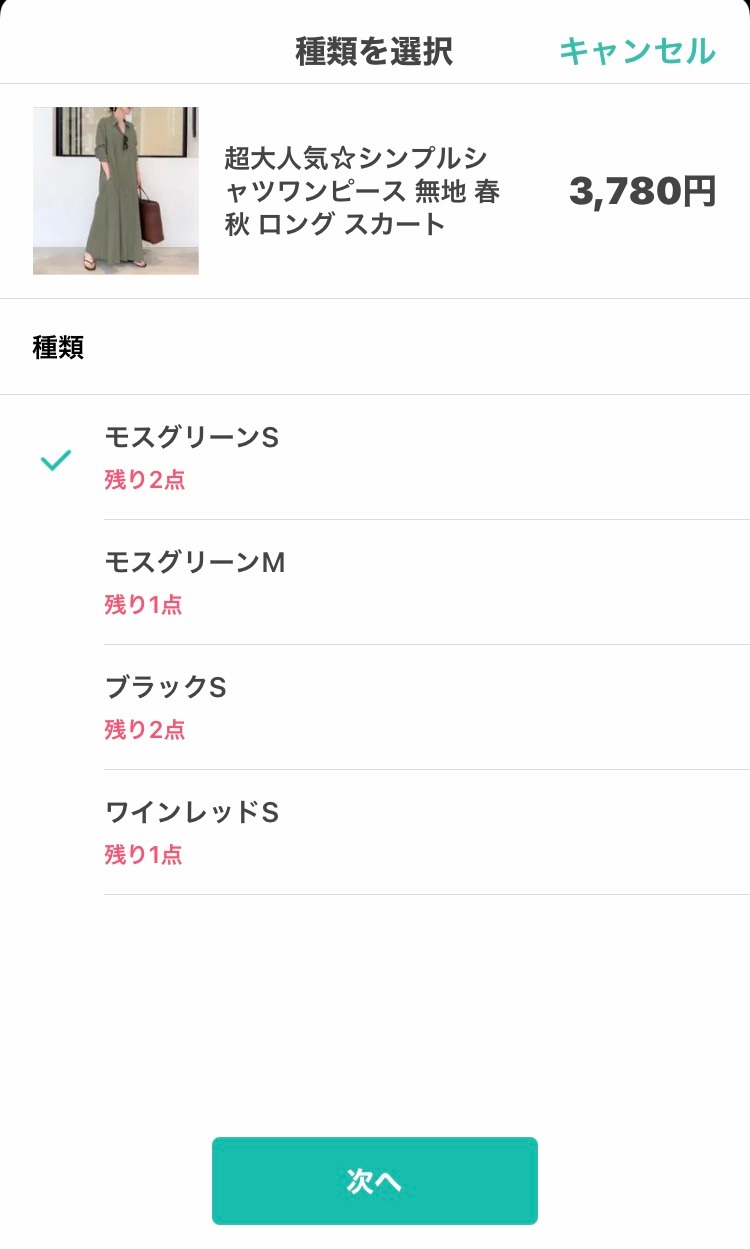This screenshot has height=1249, width=750.
Task: Tap the empty check slot beside モスグリーンM
Action: point(56,583)
